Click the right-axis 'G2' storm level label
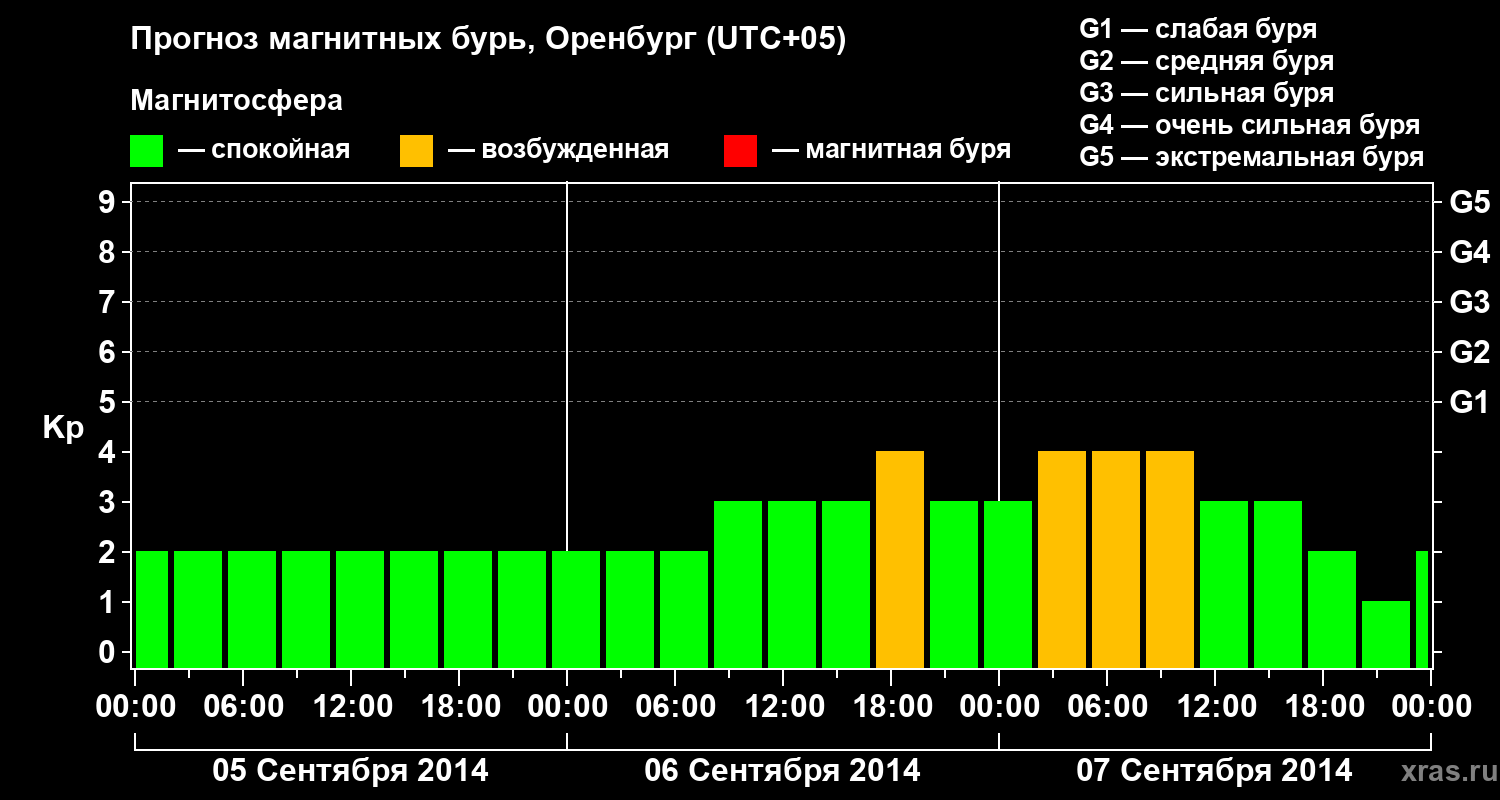This screenshot has height=800, width=1500. (1470, 352)
